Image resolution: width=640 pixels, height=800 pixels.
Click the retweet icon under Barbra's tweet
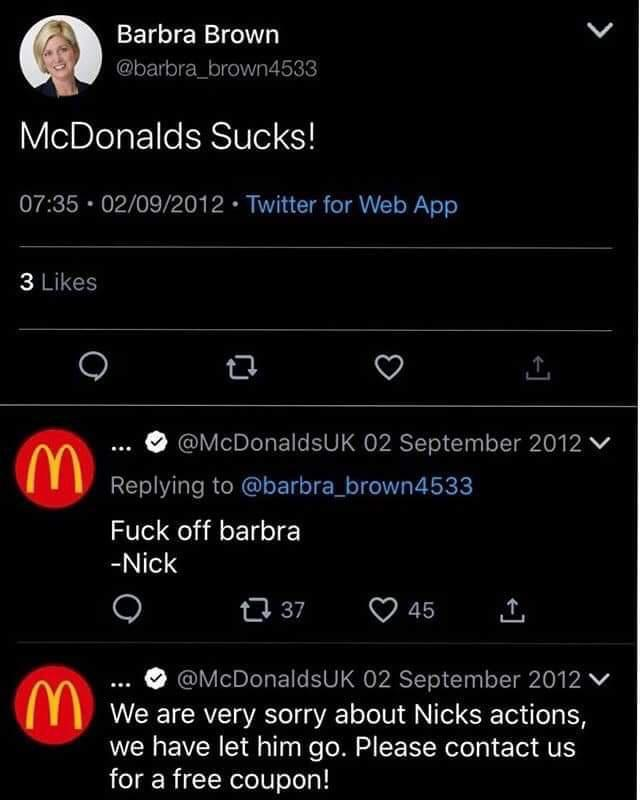tap(243, 369)
